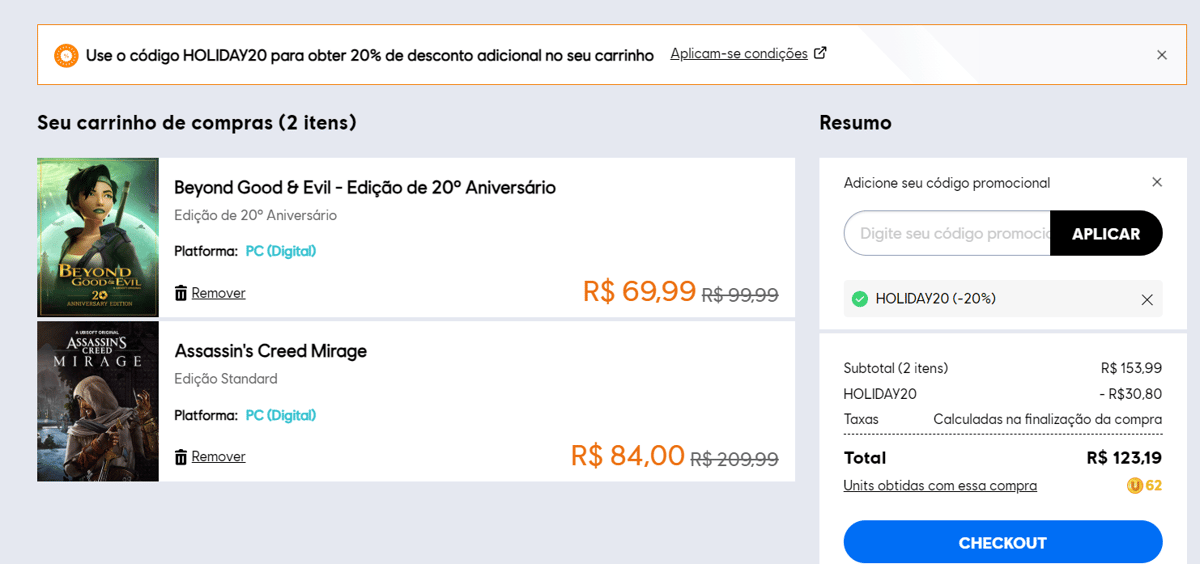Open the Assassin's Creed Mirage title
This screenshot has height=564, width=1200.
(x=271, y=351)
